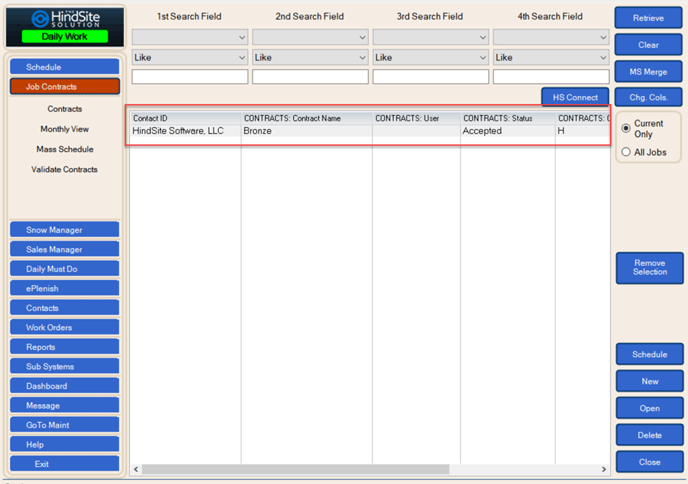Image resolution: width=688 pixels, height=484 pixels.
Task: Sort by CONTRACTS: Status column header
Action: click(506, 118)
